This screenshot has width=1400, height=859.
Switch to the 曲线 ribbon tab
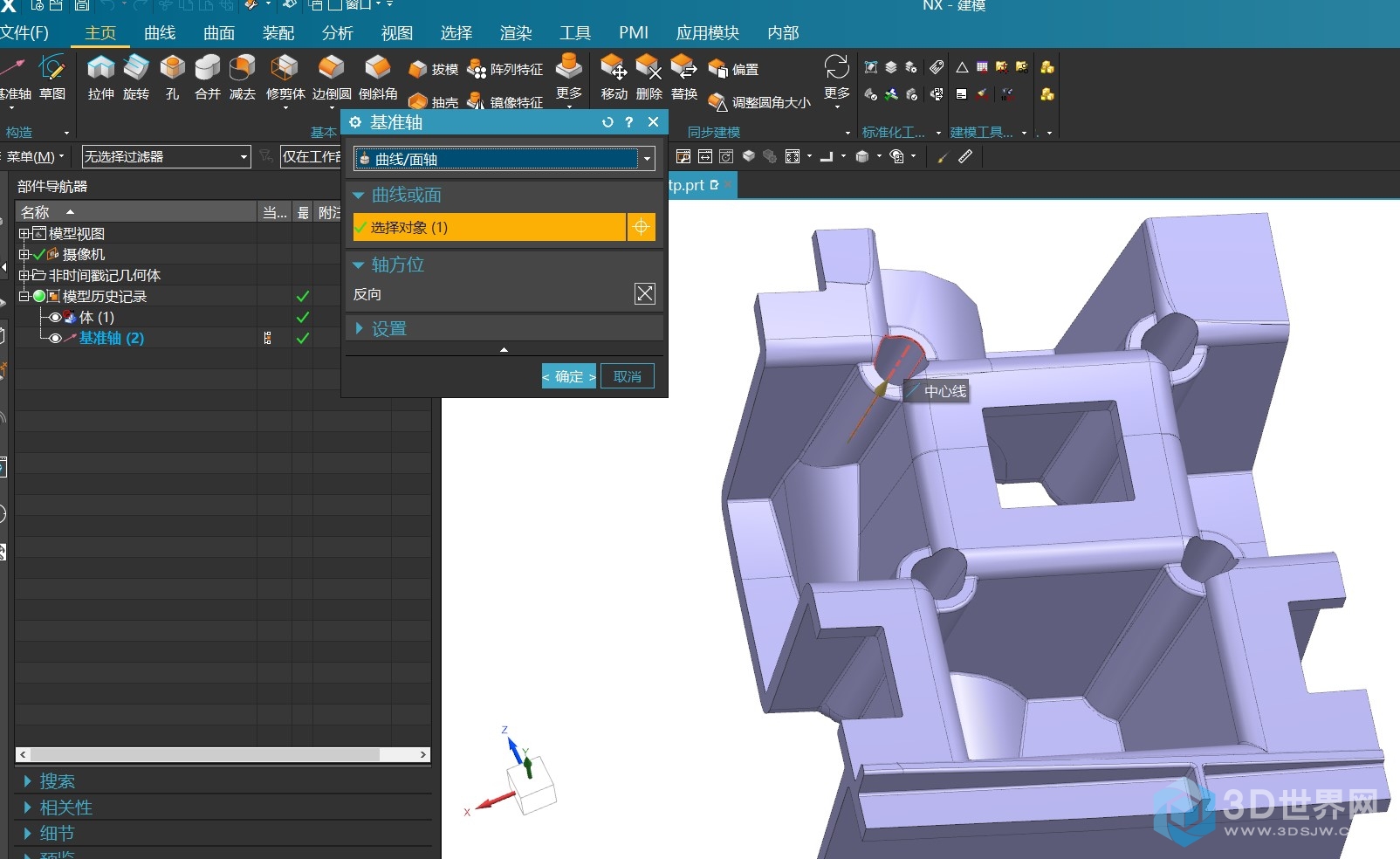(x=160, y=32)
